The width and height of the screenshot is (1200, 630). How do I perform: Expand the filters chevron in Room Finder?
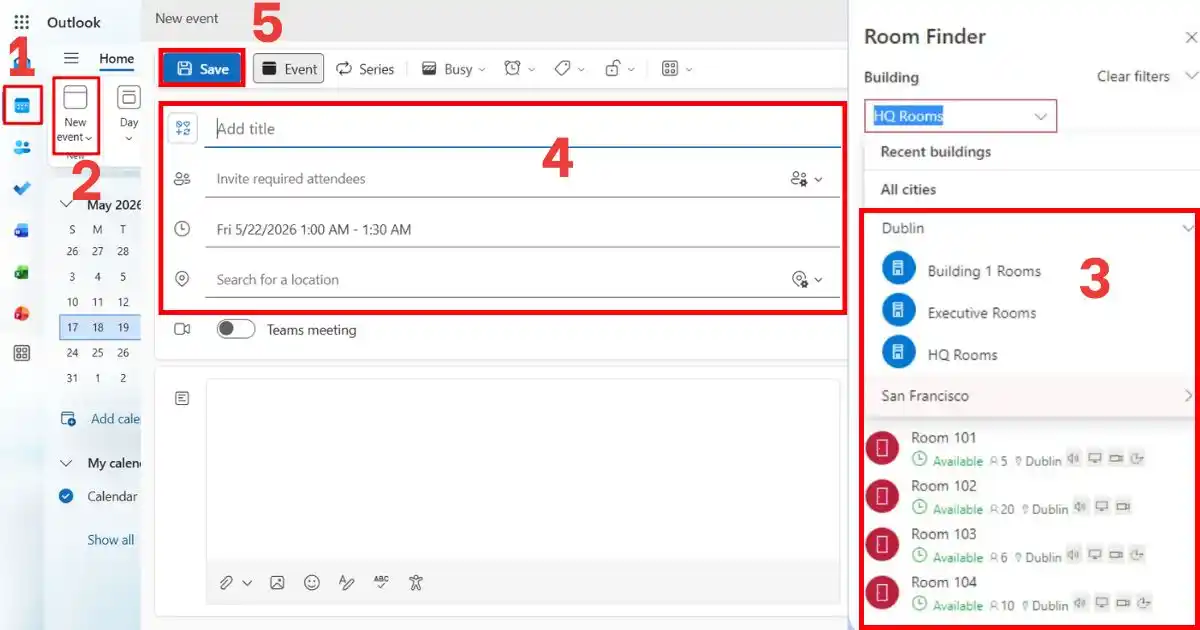(1189, 76)
